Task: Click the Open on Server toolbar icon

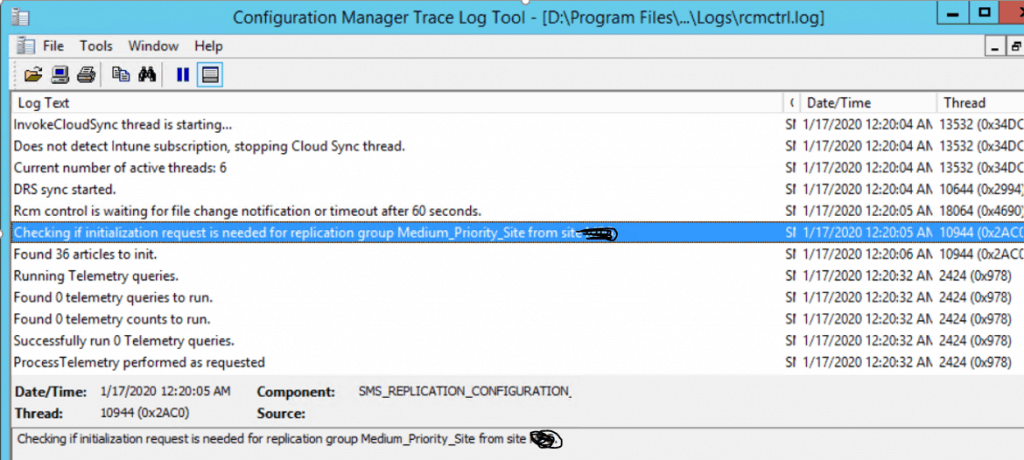Action: 60,74
